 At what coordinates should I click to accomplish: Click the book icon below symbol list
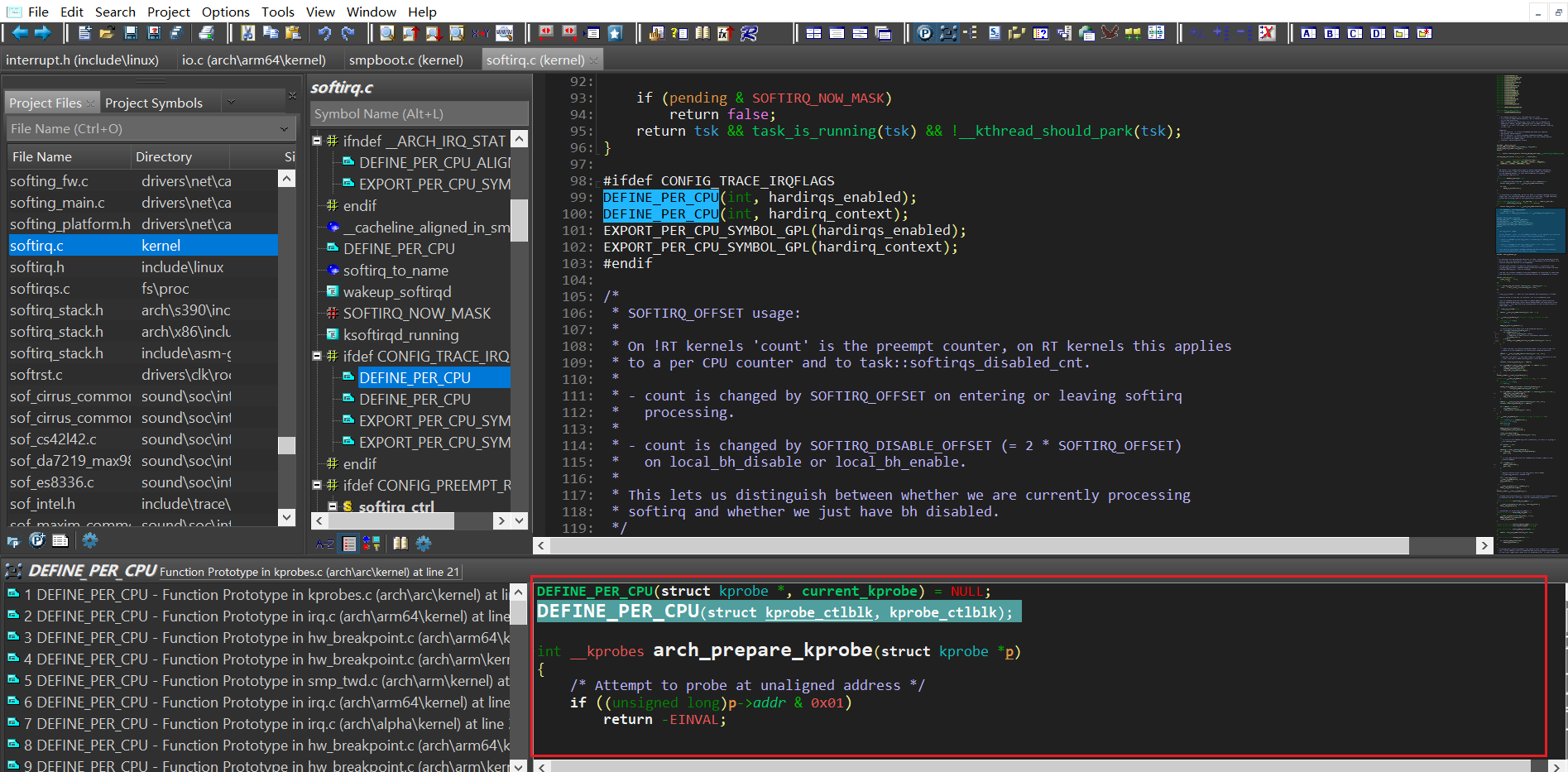[x=400, y=544]
